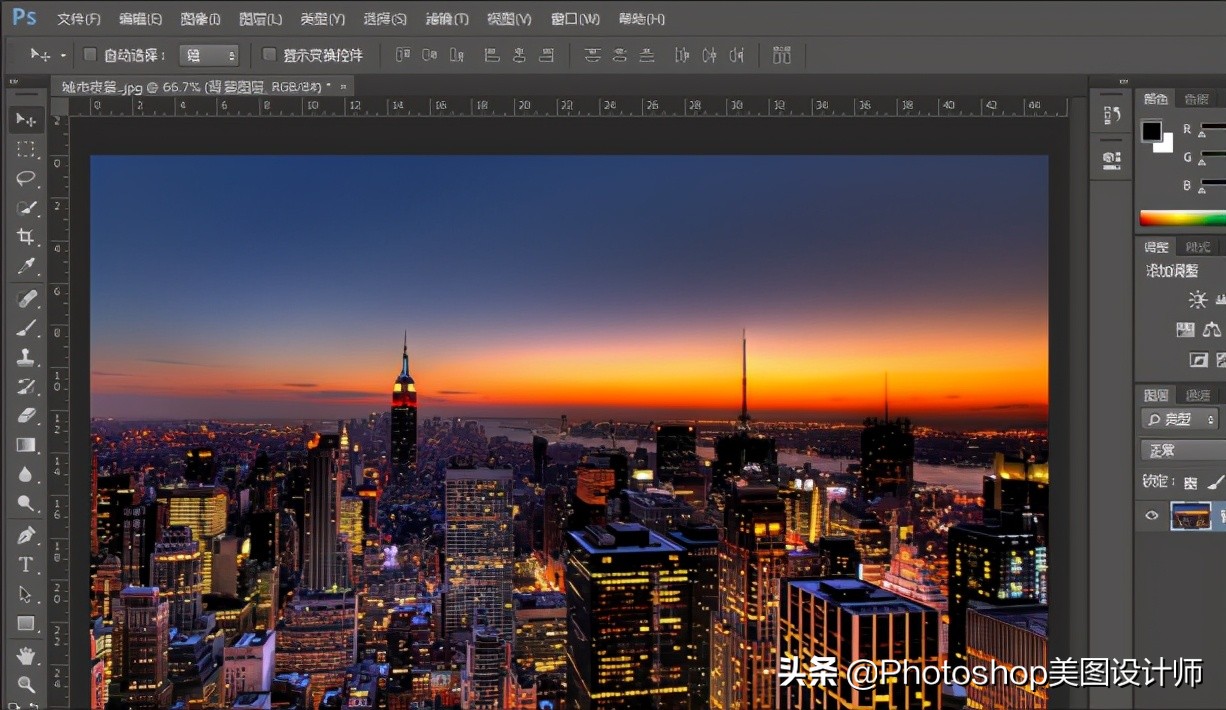Click the Levels adjustment icon
1226x710 pixels.
(1220, 300)
